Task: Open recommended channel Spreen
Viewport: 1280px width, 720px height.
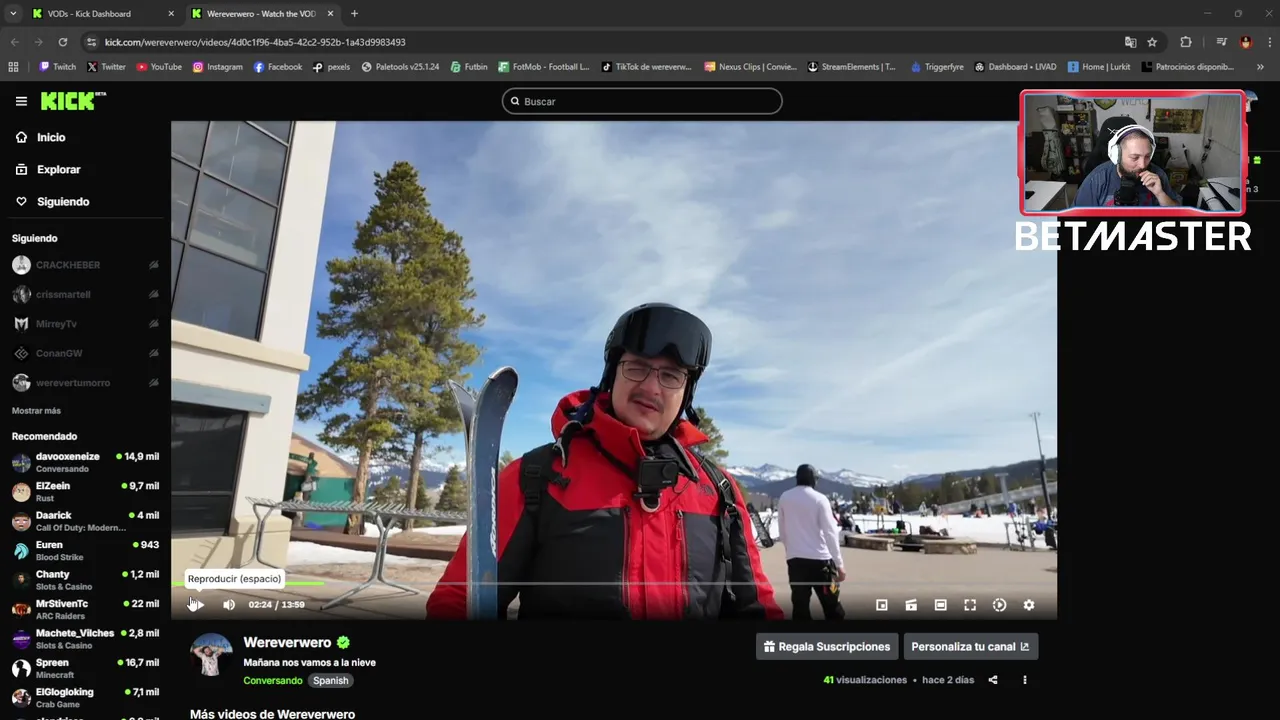Action: (x=85, y=668)
